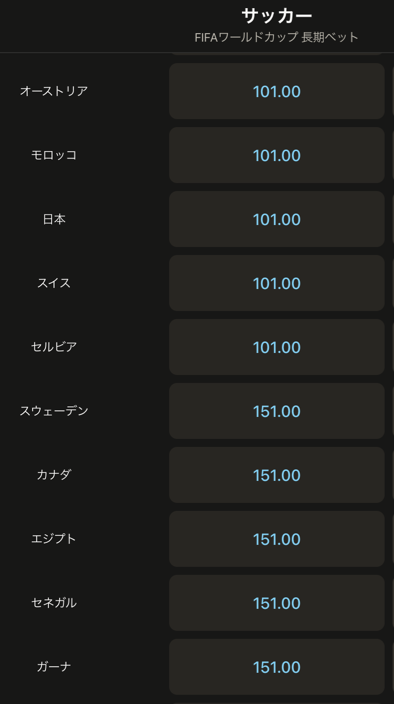Viewport: 395px width, 704px height.
Task: Click the サッカー page title
Action: 276,16
